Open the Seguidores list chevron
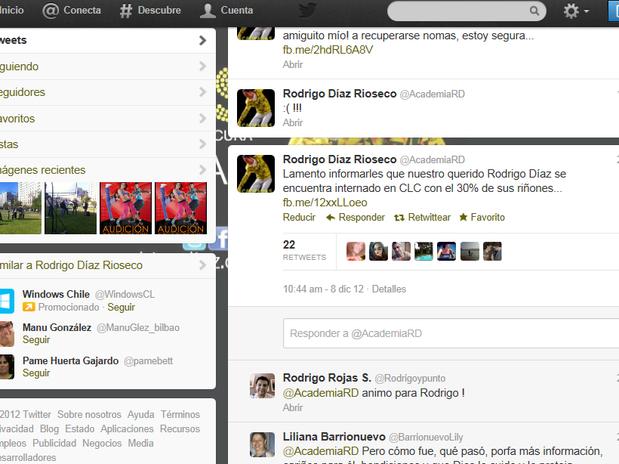619x464 pixels. 203,92
